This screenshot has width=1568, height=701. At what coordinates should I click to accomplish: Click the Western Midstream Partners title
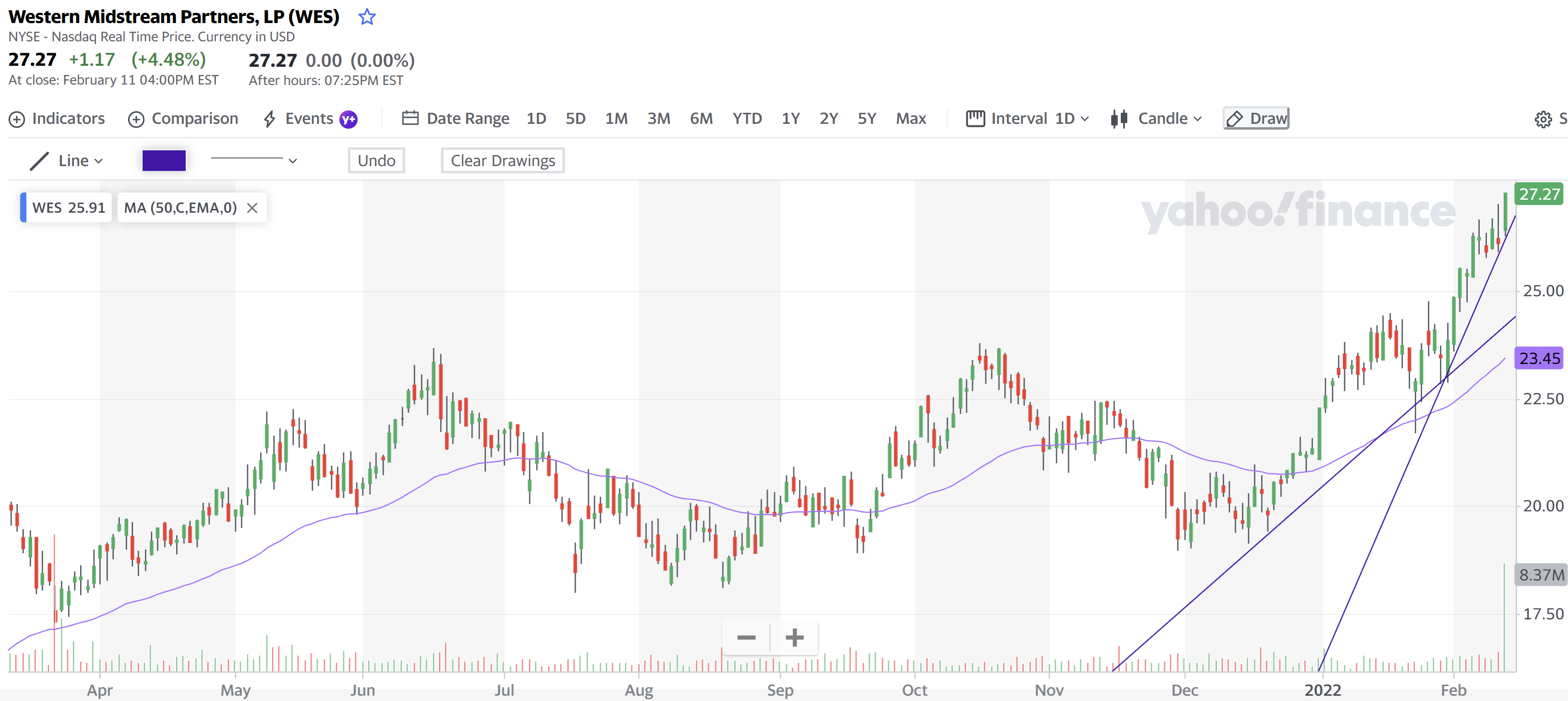(x=174, y=16)
